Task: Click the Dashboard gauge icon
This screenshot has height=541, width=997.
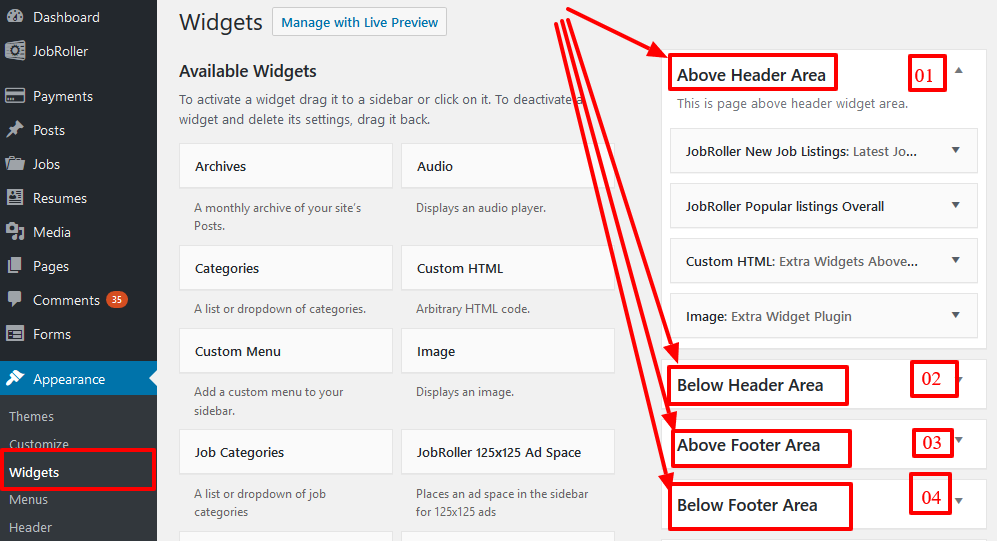Action: pyautogui.click(x=15, y=17)
